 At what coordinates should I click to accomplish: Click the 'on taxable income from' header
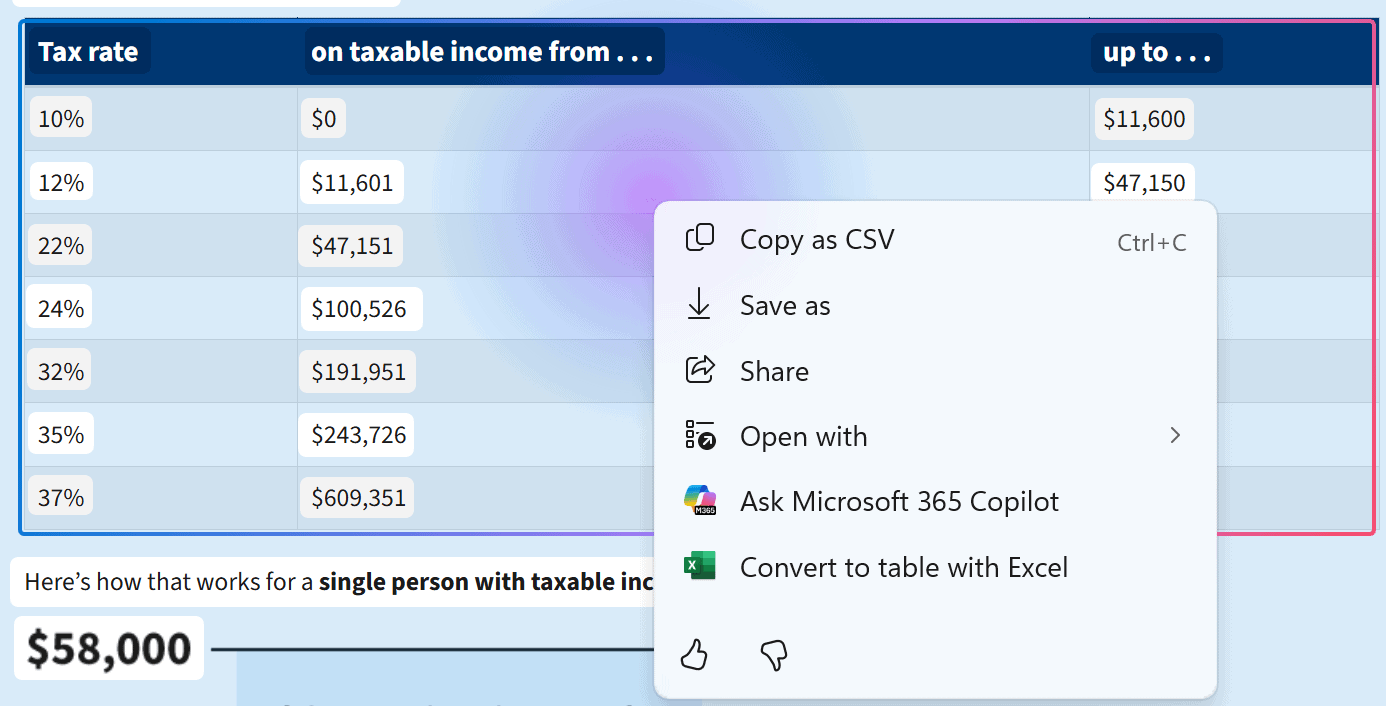pos(482,52)
